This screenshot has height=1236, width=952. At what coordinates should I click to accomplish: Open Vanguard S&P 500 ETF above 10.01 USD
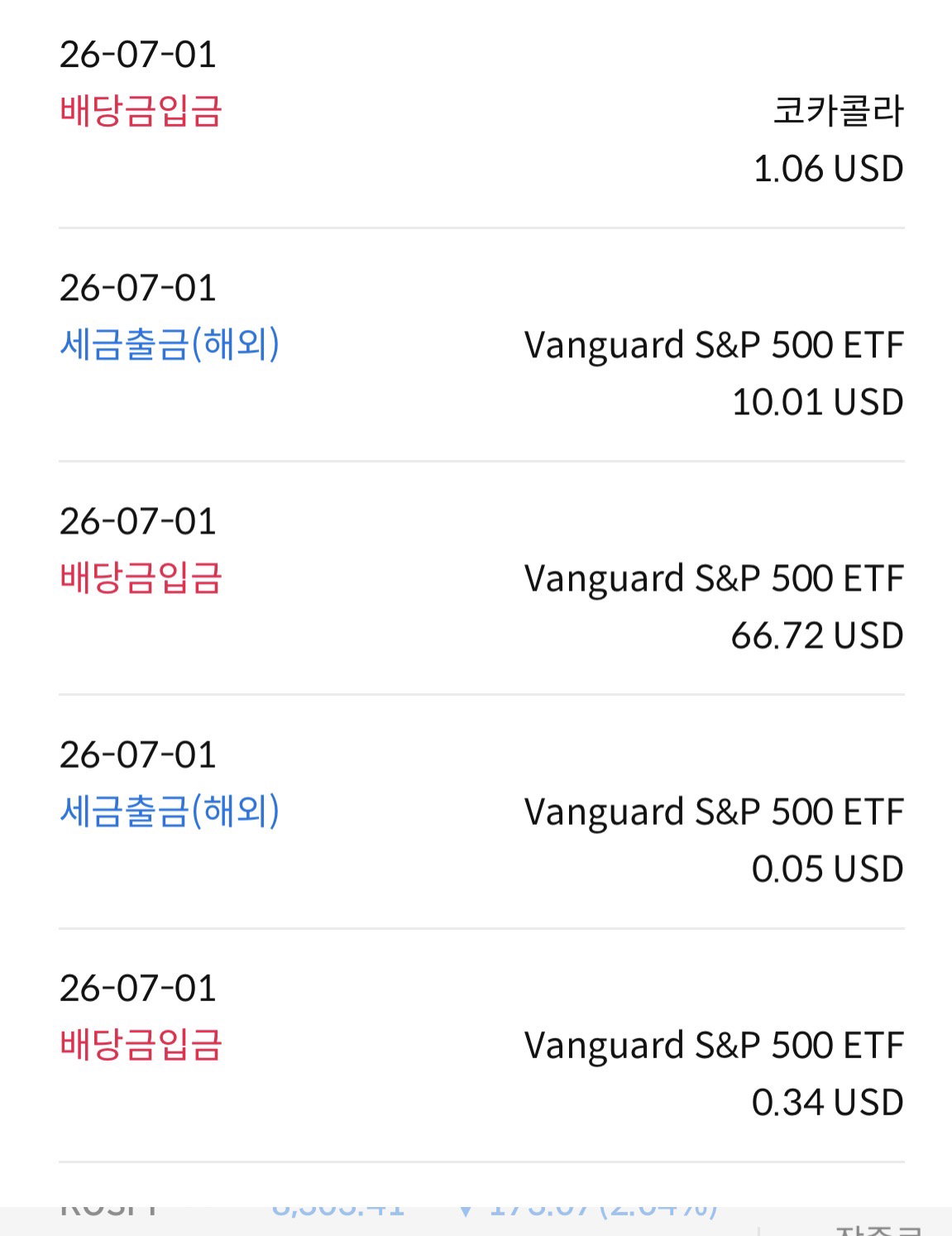point(714,345)
